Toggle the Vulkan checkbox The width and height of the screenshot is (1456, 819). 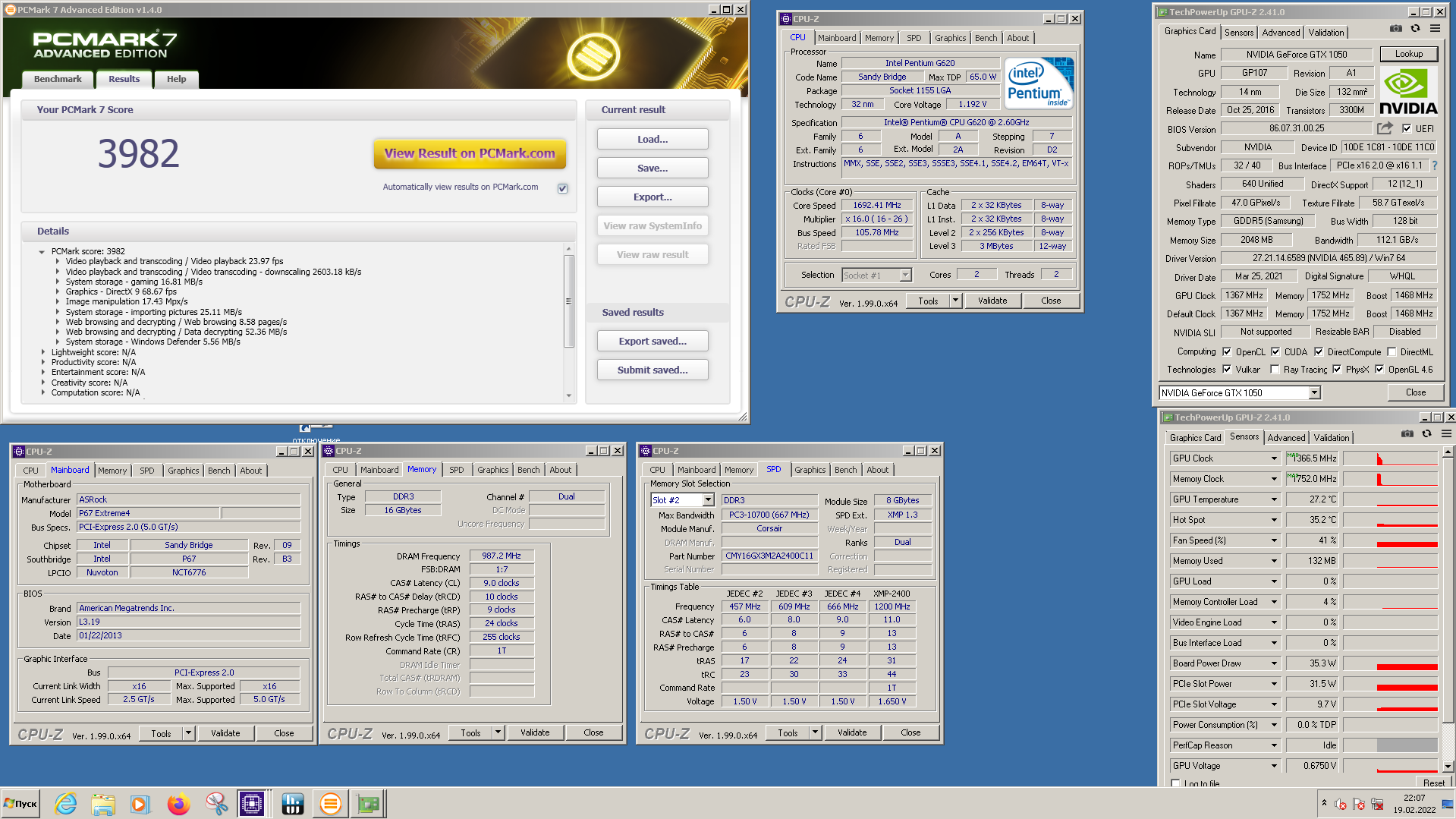coord(1227,370)
